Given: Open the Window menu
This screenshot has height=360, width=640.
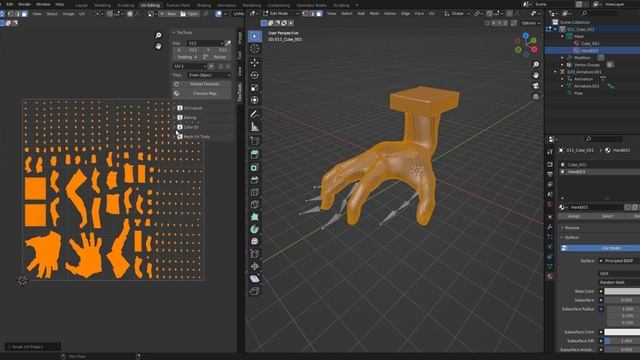Looking at the screenshot, I should pos(43,4).
